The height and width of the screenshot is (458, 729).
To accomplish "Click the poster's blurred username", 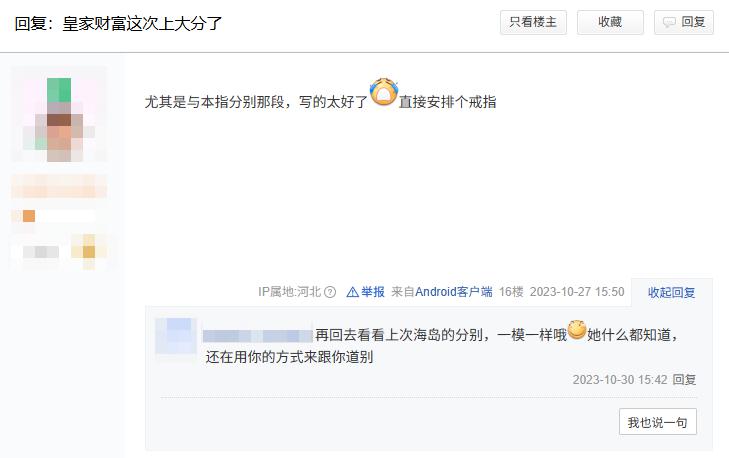I will pyautogui.click(x=59, y=186).
